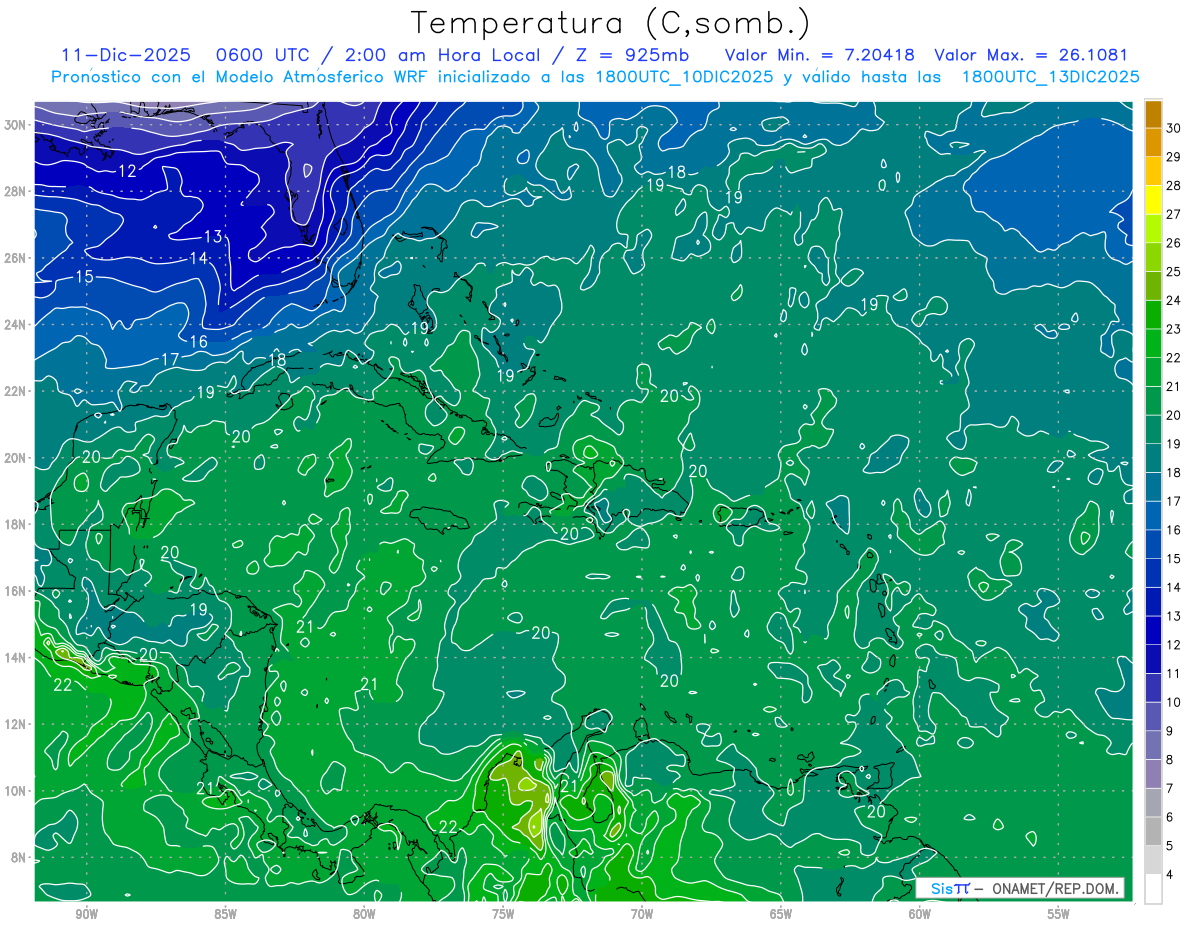Click the "70W" longitude axis label
This screenshot has height=927, width=1200.
(642, 915)
